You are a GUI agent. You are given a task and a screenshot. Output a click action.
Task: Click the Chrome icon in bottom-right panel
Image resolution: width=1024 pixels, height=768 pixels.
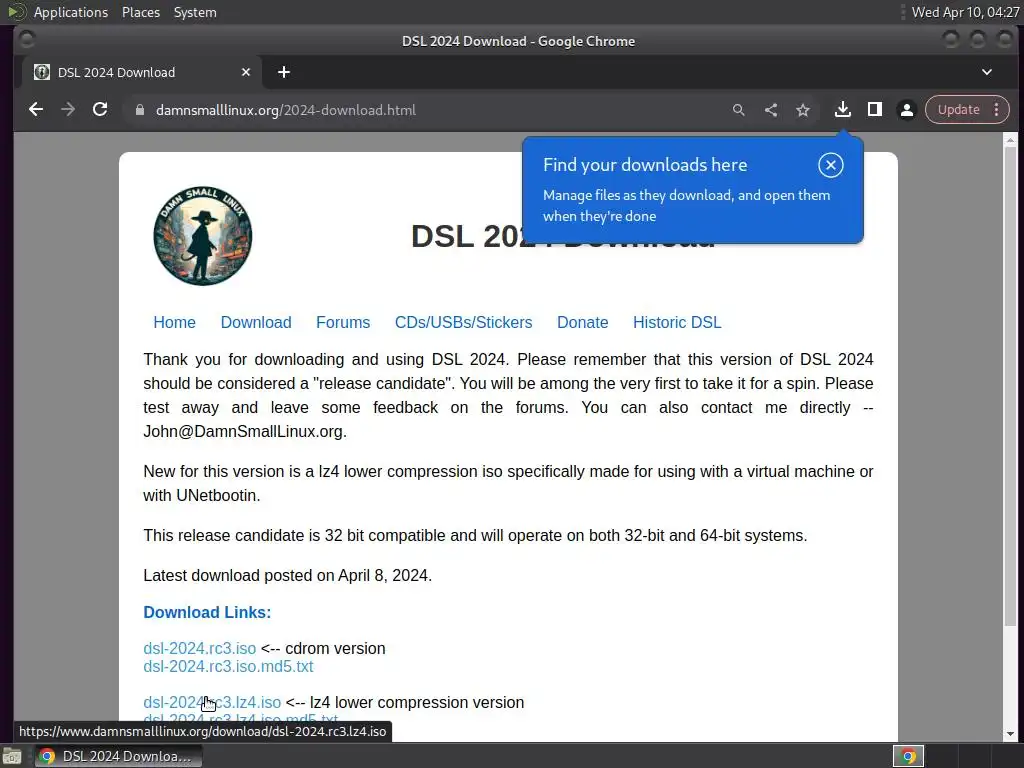click(908, 756)
